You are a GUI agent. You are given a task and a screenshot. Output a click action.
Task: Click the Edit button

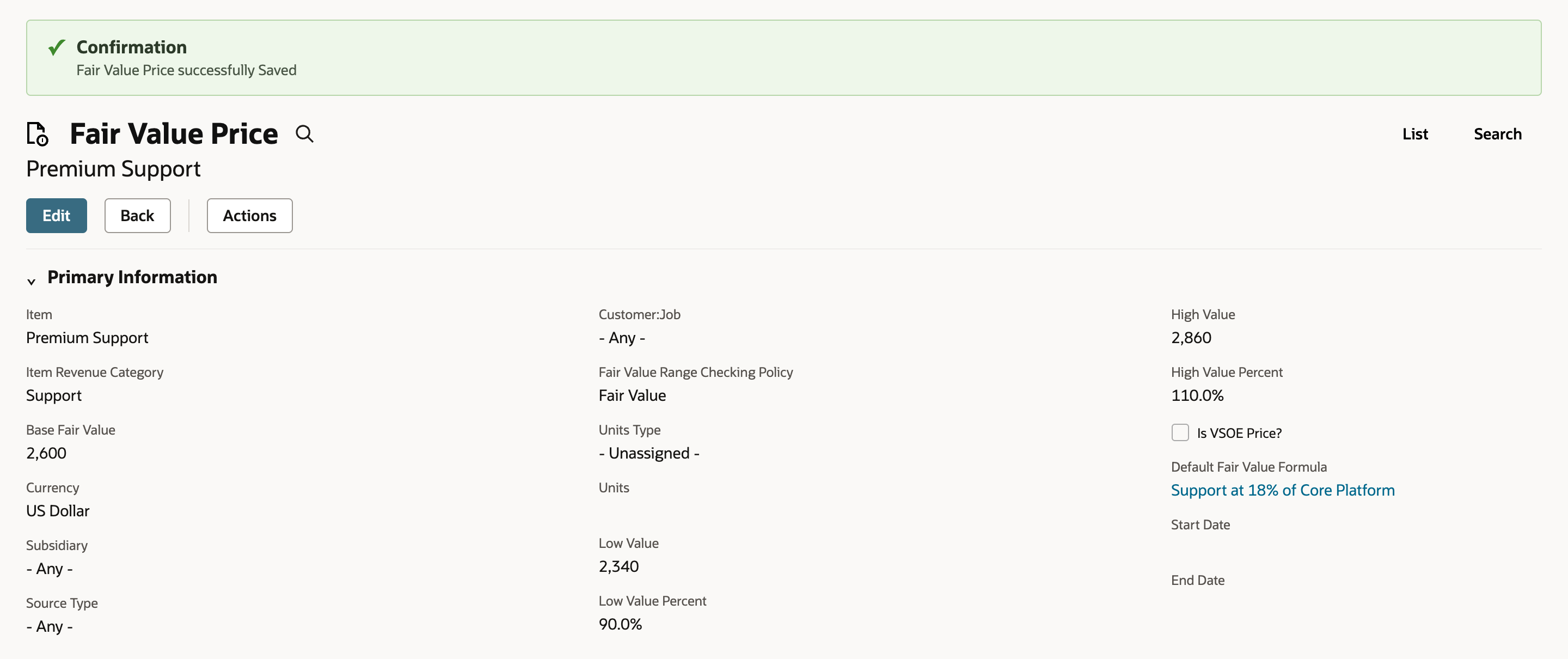(57, 216)
